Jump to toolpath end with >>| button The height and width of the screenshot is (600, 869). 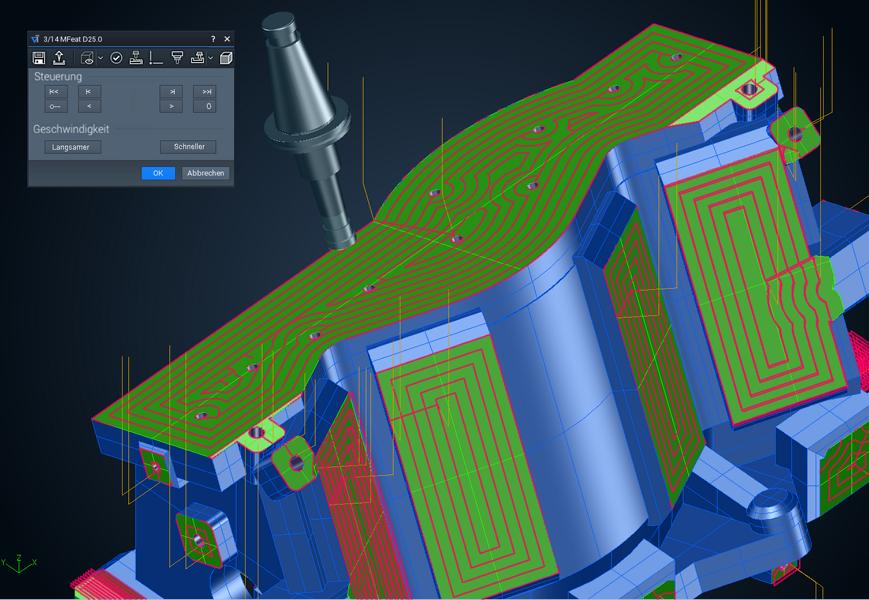point(205,91)
